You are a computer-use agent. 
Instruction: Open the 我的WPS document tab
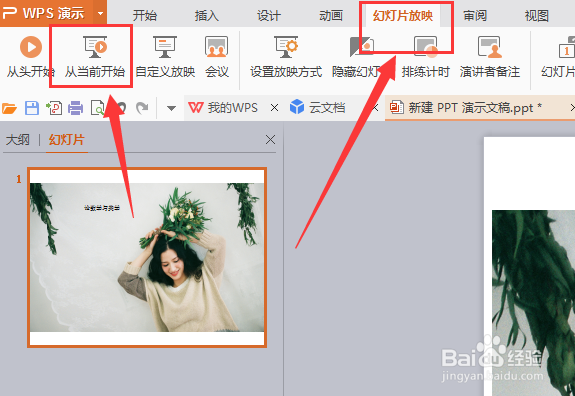click(x=223, y=108)
